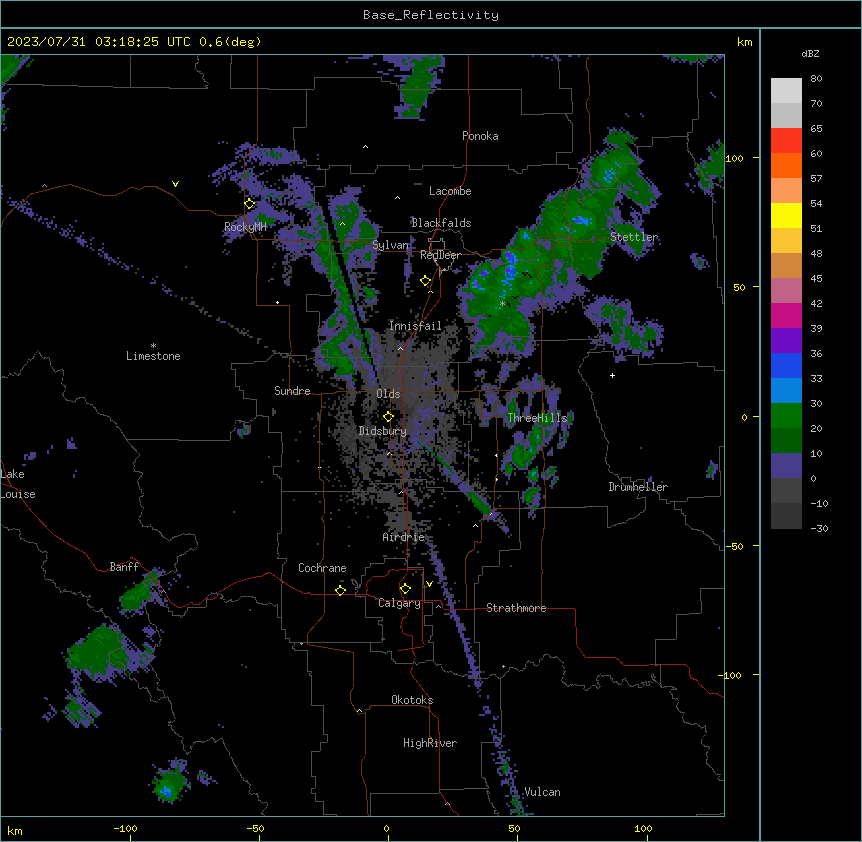The height and width of the screenshot is (842, 862).
Task: Select the magenta 39-42 dBZ color swatch
Action: tap(786, 315)
